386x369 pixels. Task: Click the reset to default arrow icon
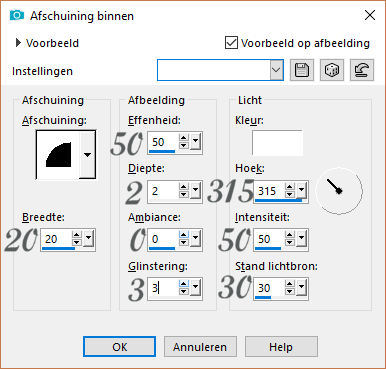click(362, 70)
